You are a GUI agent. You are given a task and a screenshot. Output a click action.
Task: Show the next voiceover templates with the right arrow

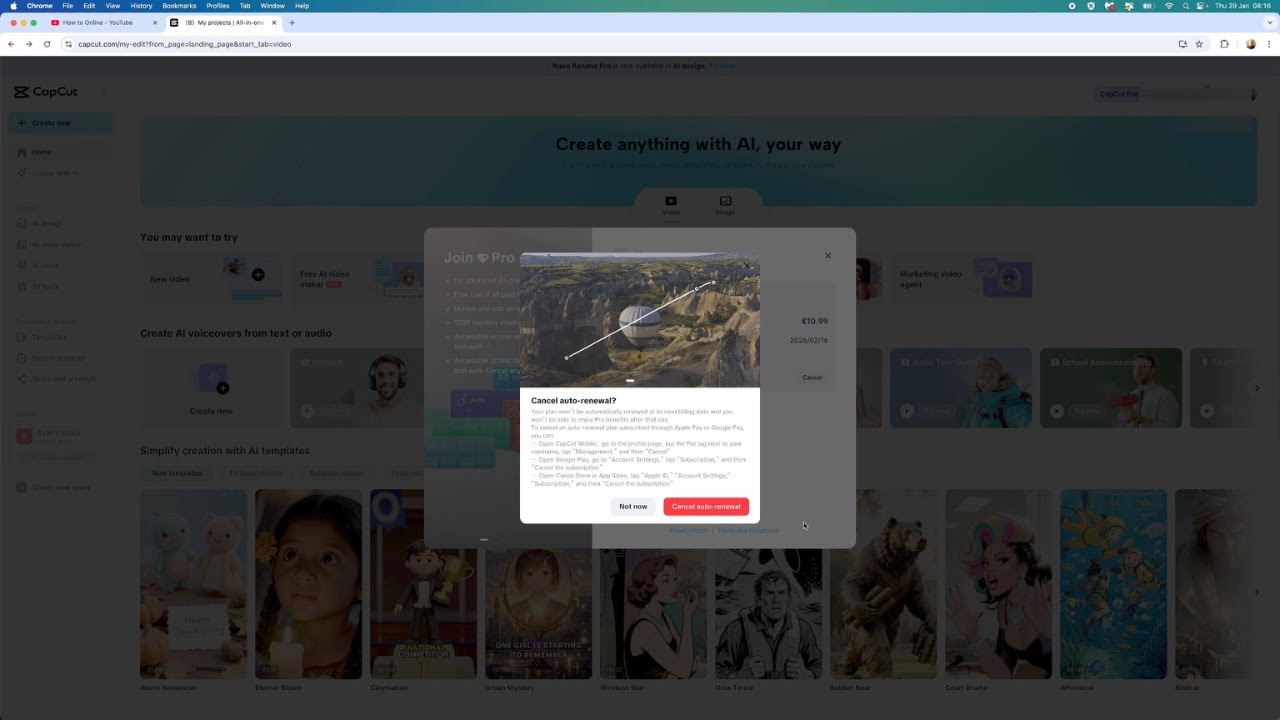1257,388
